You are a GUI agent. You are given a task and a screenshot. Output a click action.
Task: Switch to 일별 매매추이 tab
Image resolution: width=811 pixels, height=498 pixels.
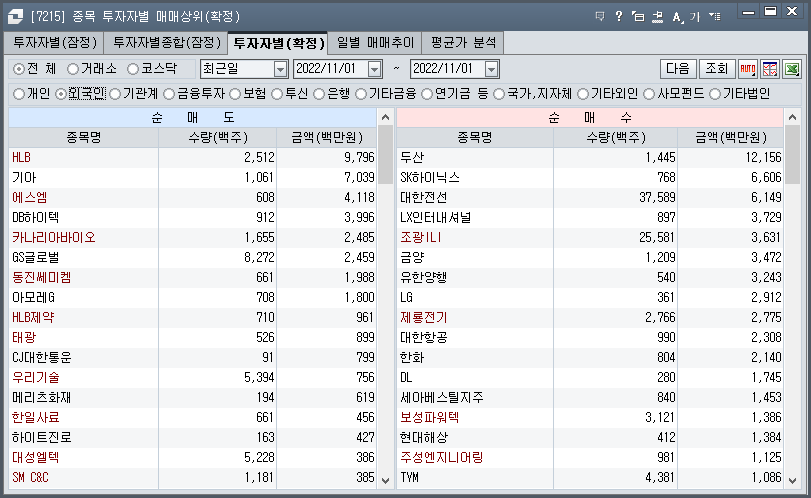[x=375, y=43]
